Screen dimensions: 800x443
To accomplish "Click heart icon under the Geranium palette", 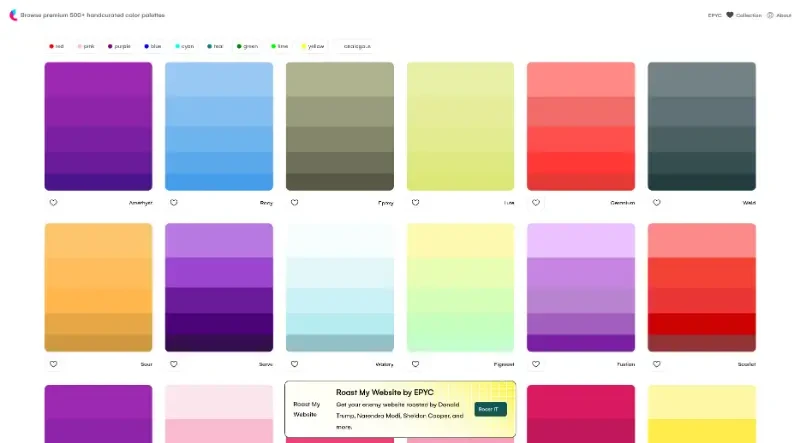I will (536, 202).
